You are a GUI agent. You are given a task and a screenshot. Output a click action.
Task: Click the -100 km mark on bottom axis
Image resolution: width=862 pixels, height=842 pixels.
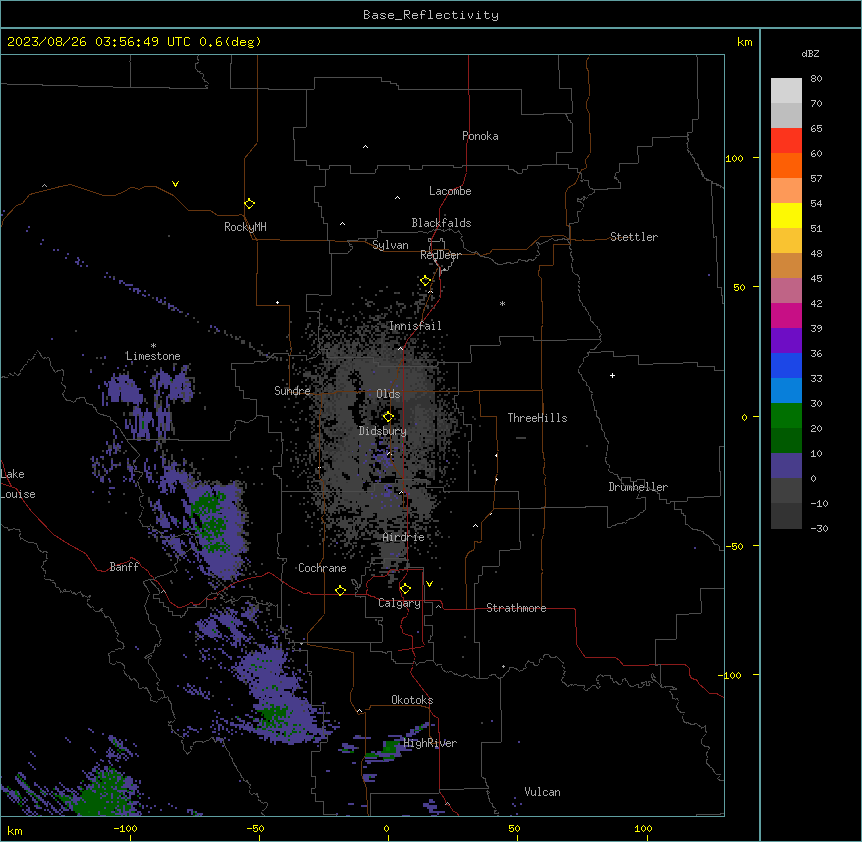click(125, 828)
